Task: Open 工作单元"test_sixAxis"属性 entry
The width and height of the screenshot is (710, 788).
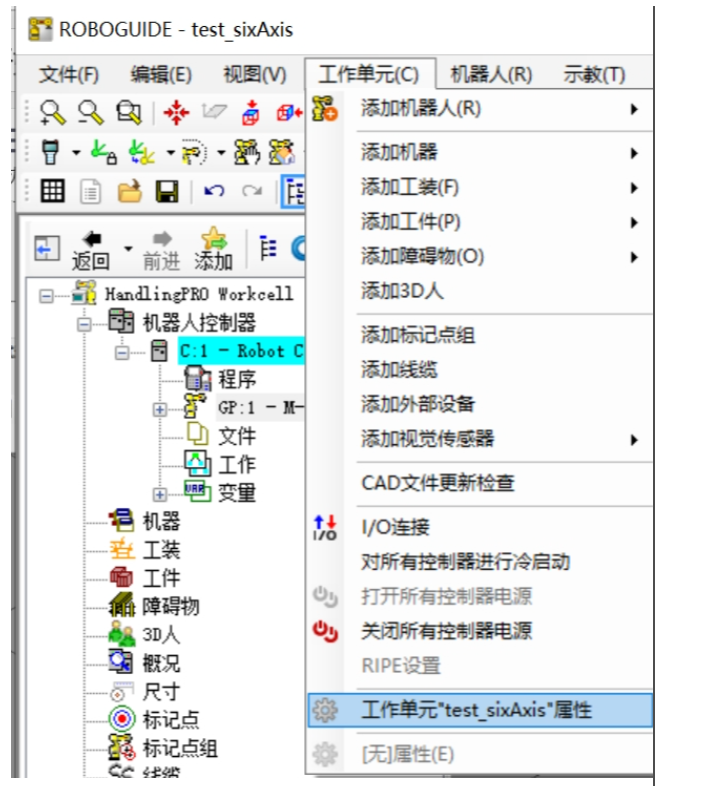Action: (x=480, y=710)
